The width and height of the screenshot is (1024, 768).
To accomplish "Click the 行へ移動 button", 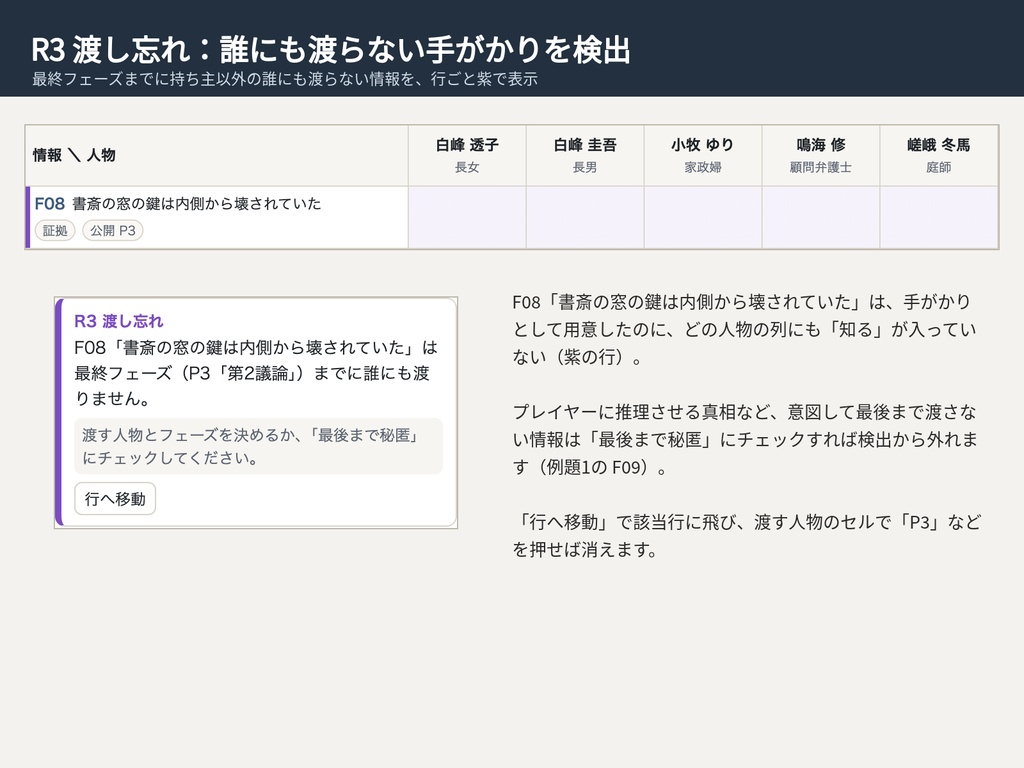I will (115, 499).
